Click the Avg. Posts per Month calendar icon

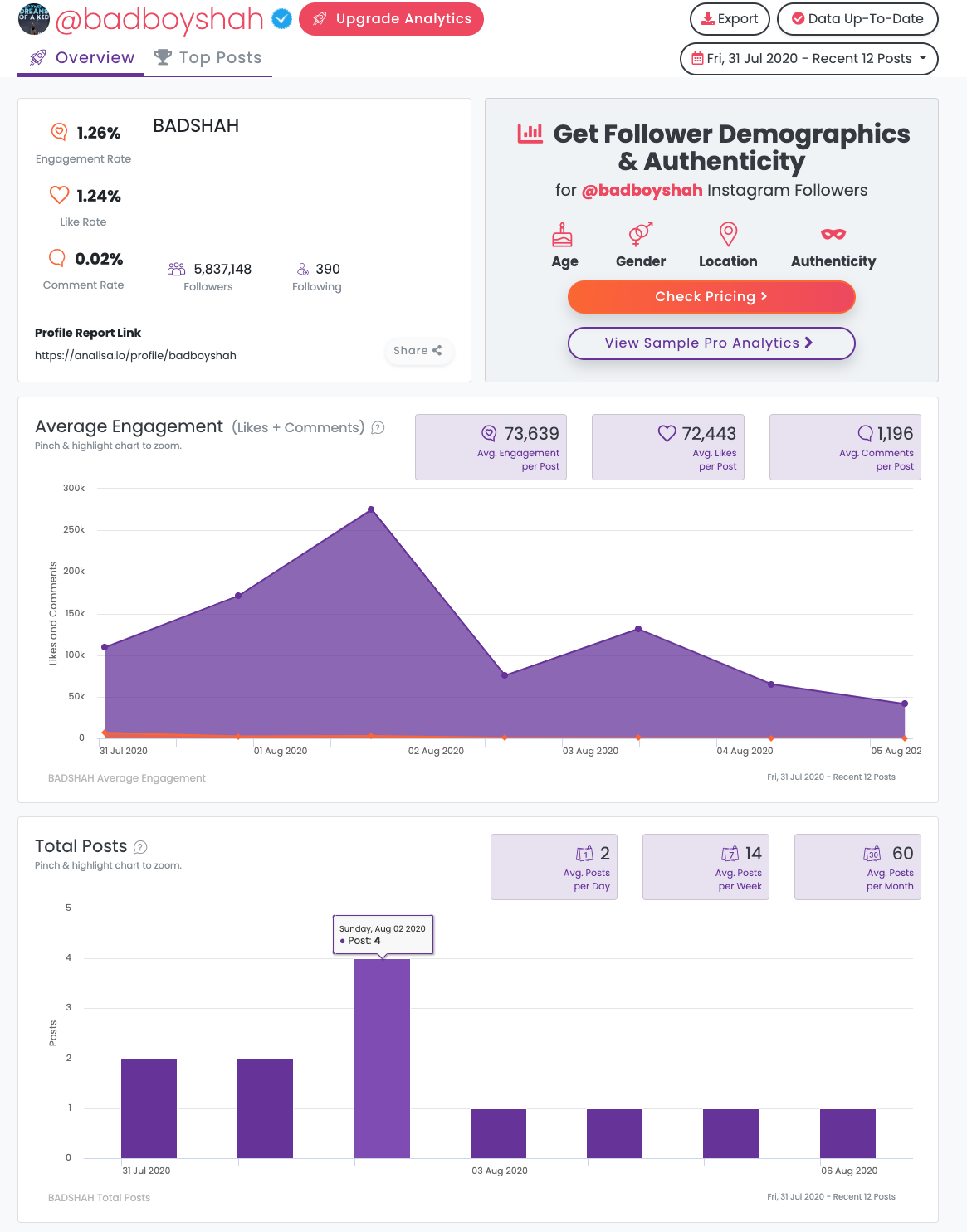pos(872,854)
